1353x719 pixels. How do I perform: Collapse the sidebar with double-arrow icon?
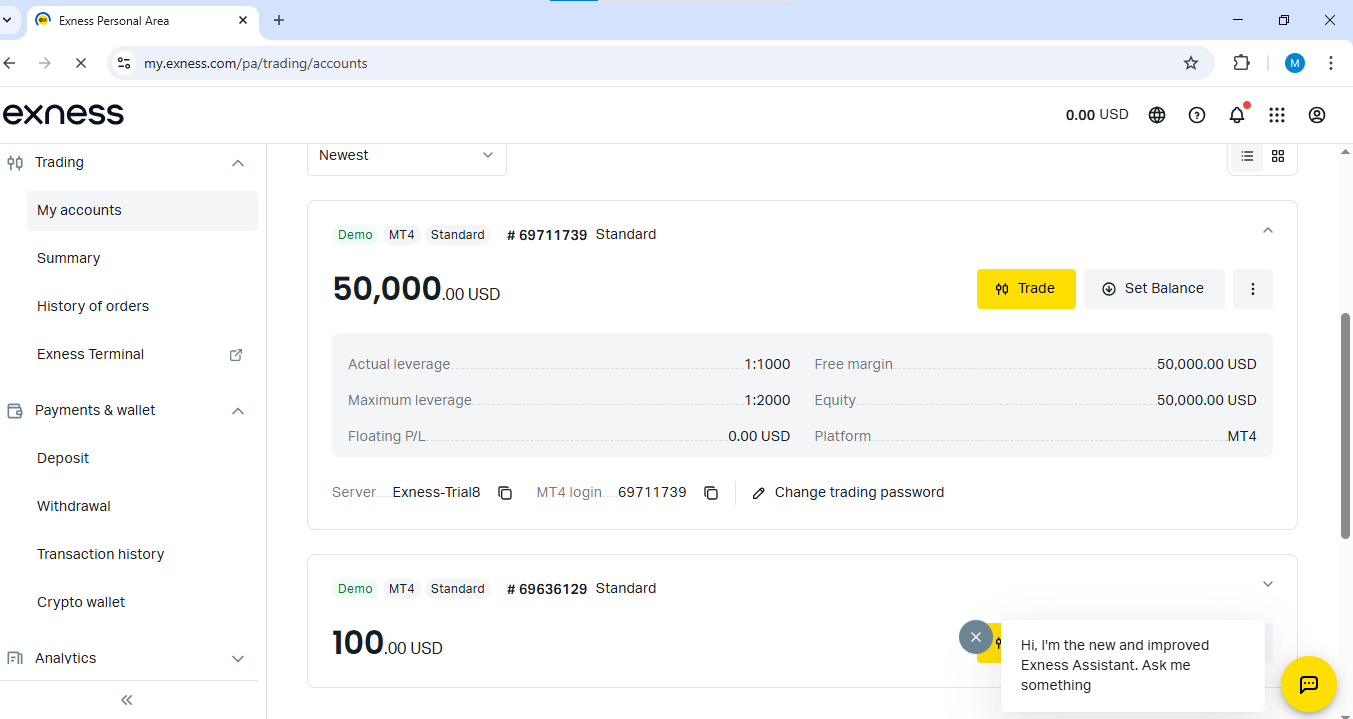pos(127,700)
